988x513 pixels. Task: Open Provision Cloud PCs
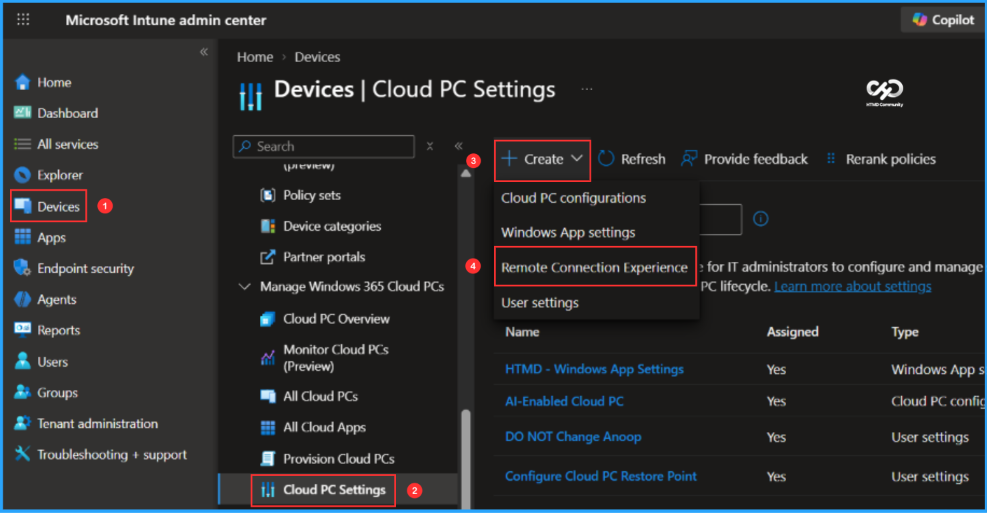pos(338,459)
